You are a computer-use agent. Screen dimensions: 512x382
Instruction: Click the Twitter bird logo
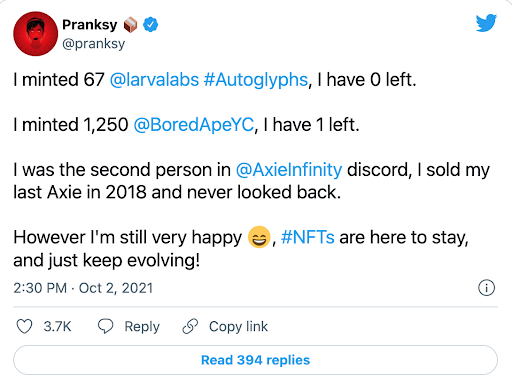pyautogui.click(x=486, y=23)
